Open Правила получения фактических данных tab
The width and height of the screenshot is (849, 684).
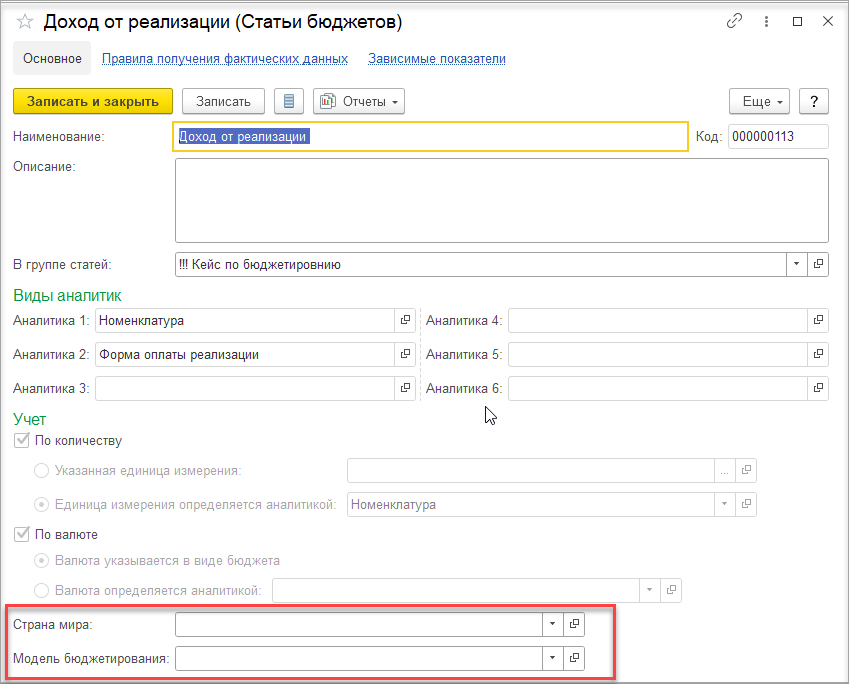click(x=225, y=59)
